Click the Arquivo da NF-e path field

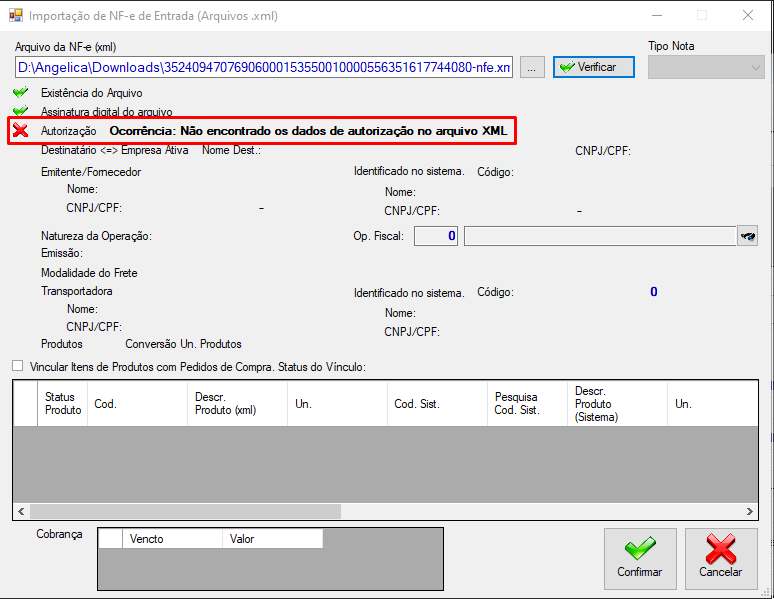pos(264,67)
